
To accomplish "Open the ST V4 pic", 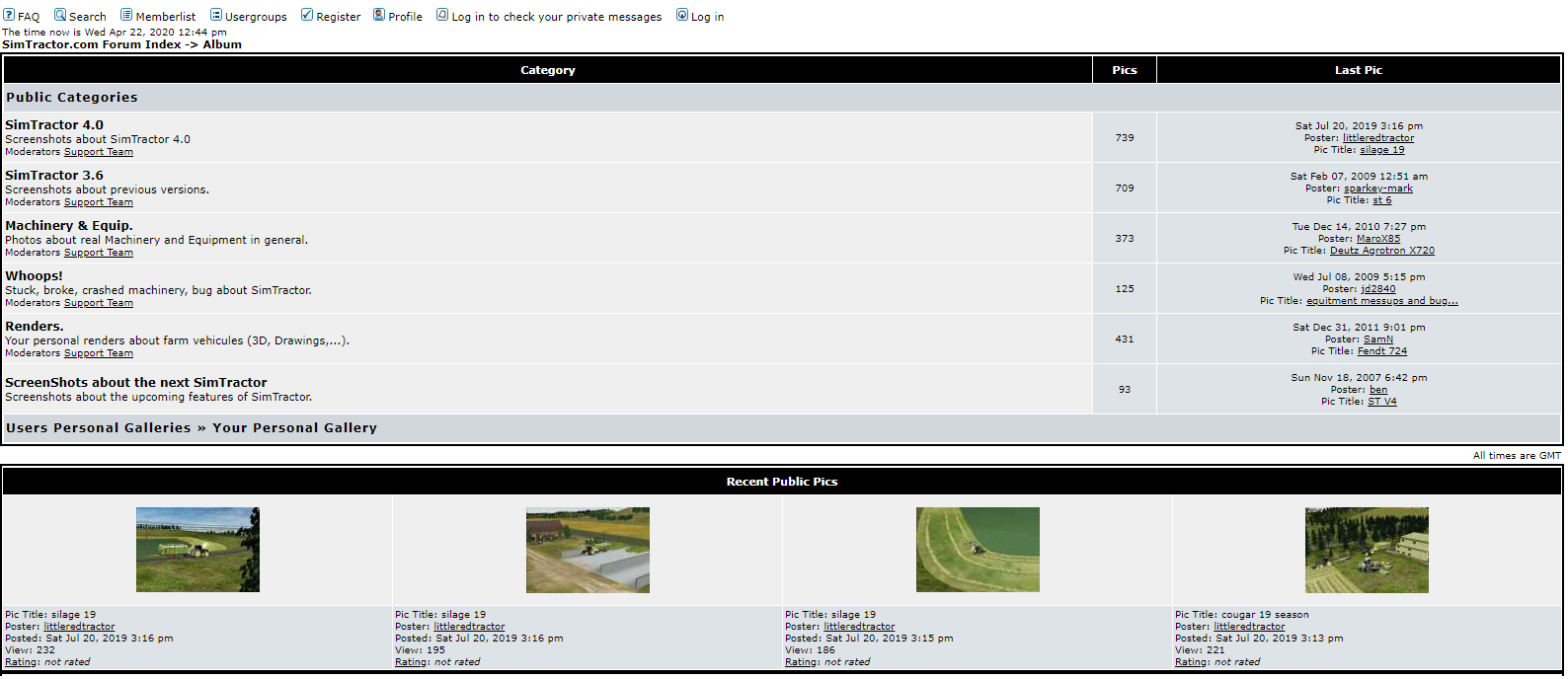I will (1382, 402).
